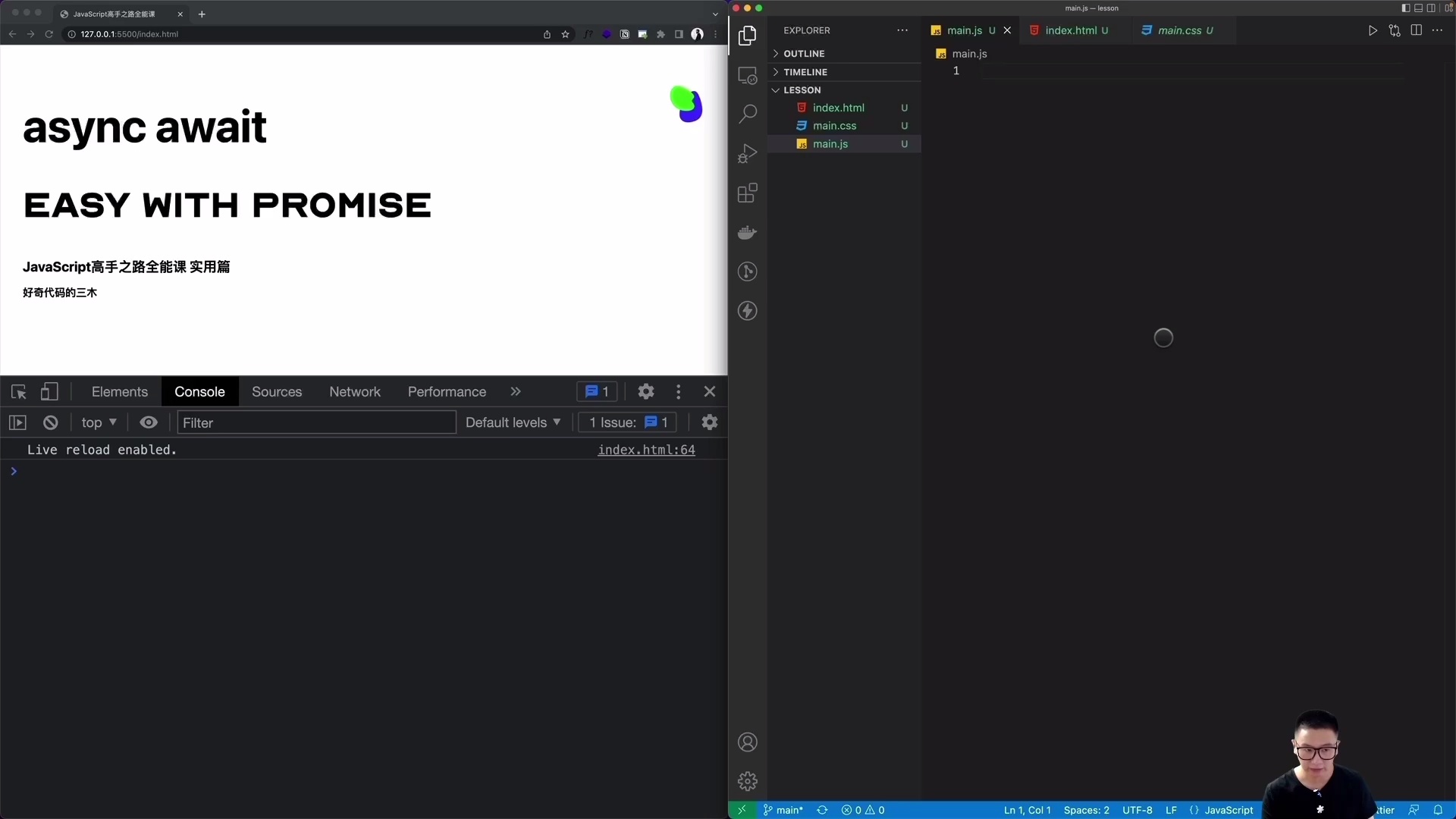Click the clear console icon
1456x819 pixels.
tap(50, 422)
